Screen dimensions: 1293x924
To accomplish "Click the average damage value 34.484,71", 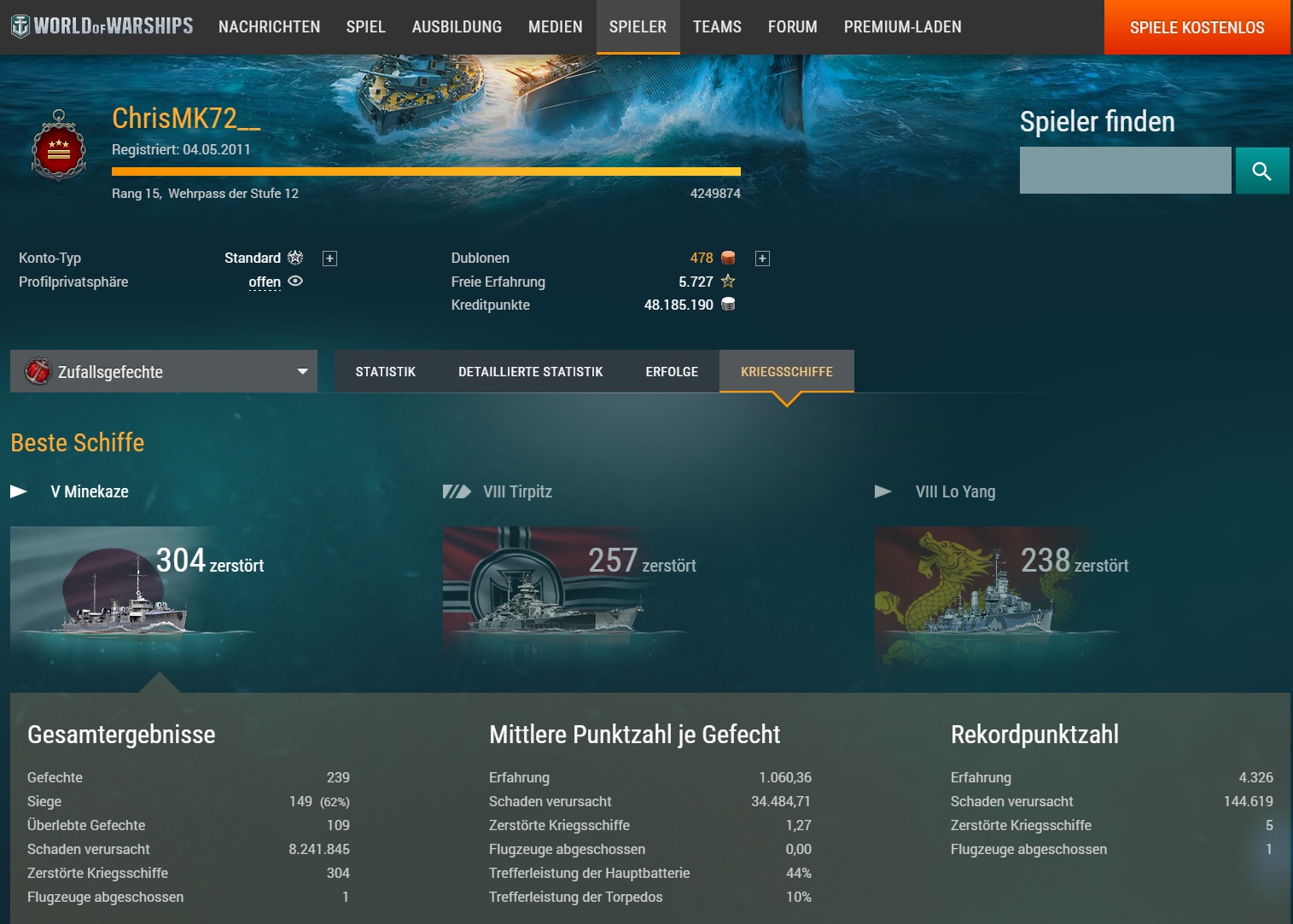I will pyautogui.click(x=781, y=801).
